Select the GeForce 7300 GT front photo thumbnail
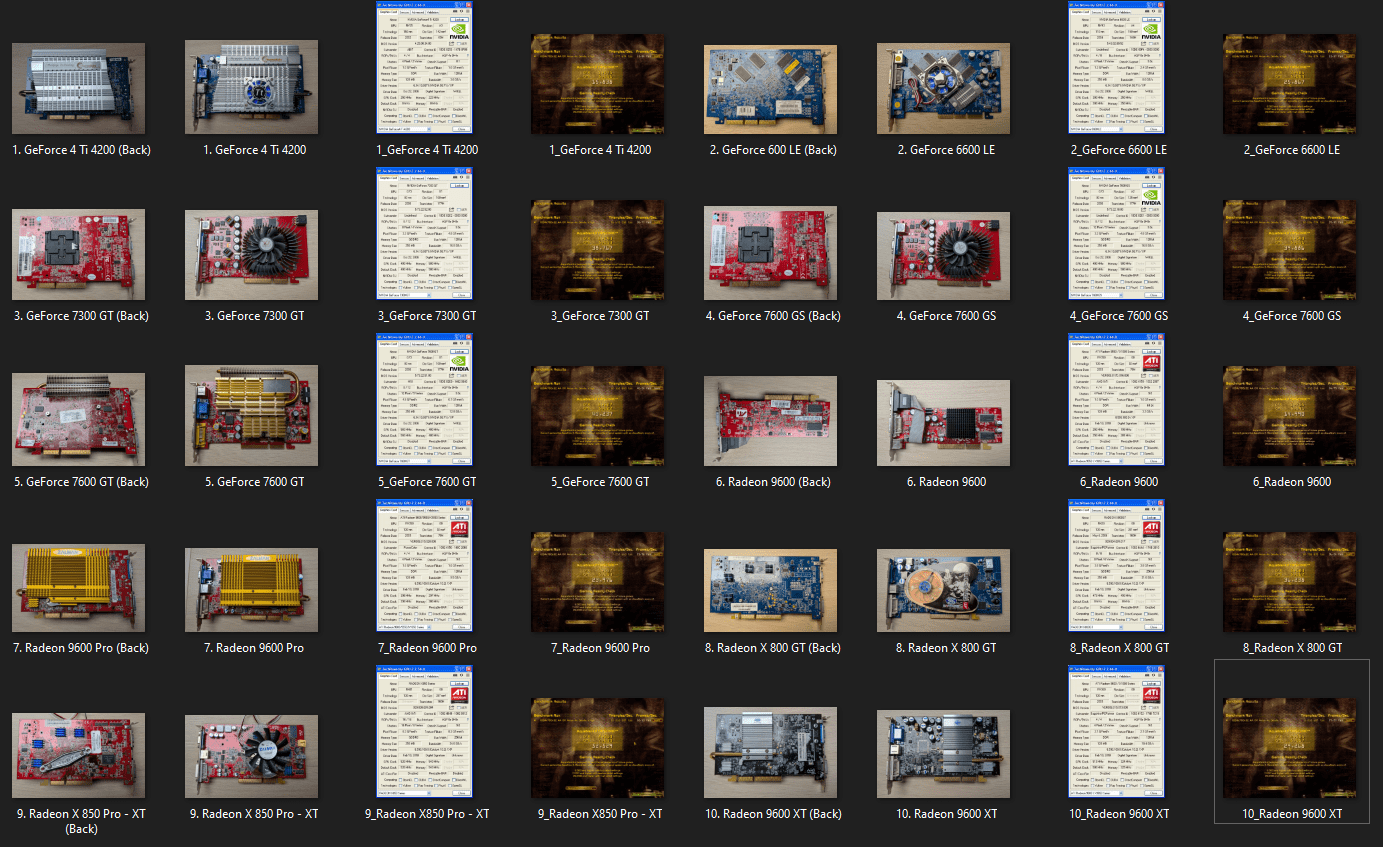This screenshot has height=847, width=1383. (x=251, y=253)
